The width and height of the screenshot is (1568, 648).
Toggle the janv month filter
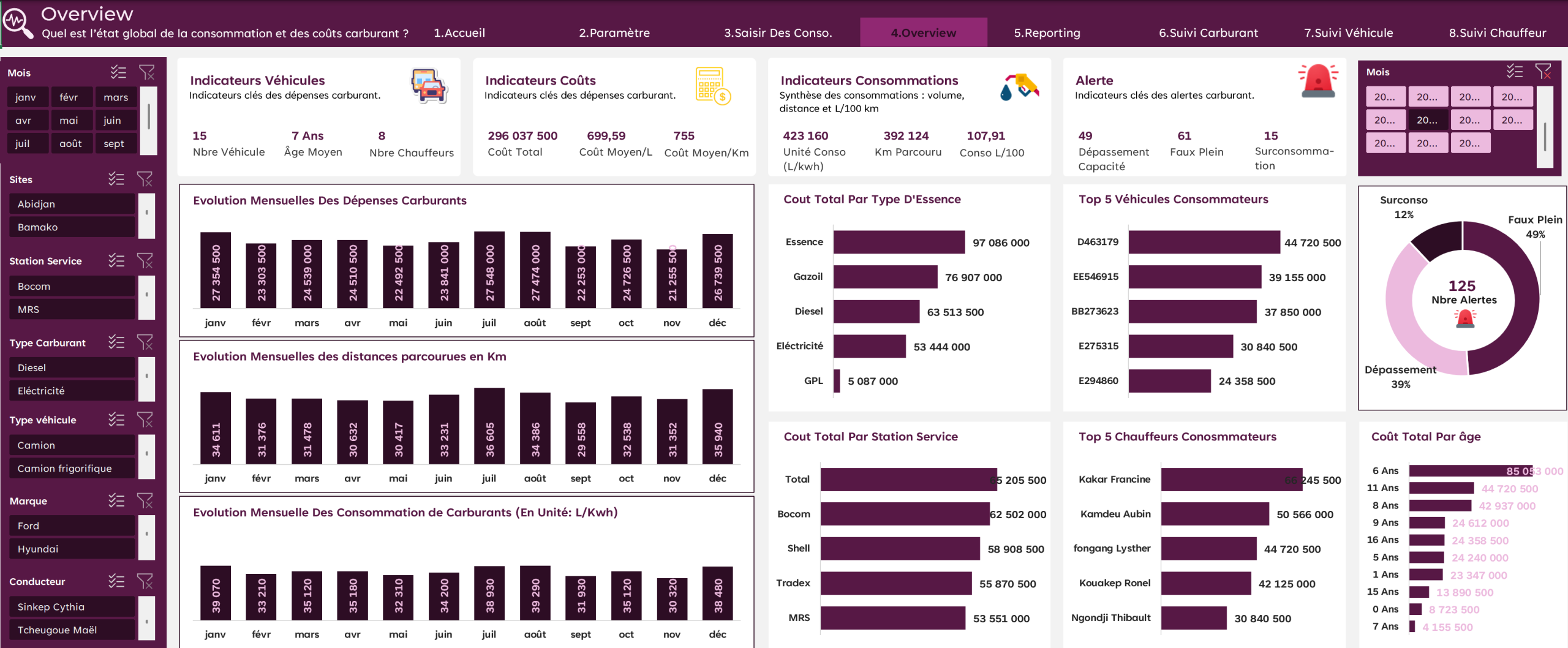coord(26,97)
